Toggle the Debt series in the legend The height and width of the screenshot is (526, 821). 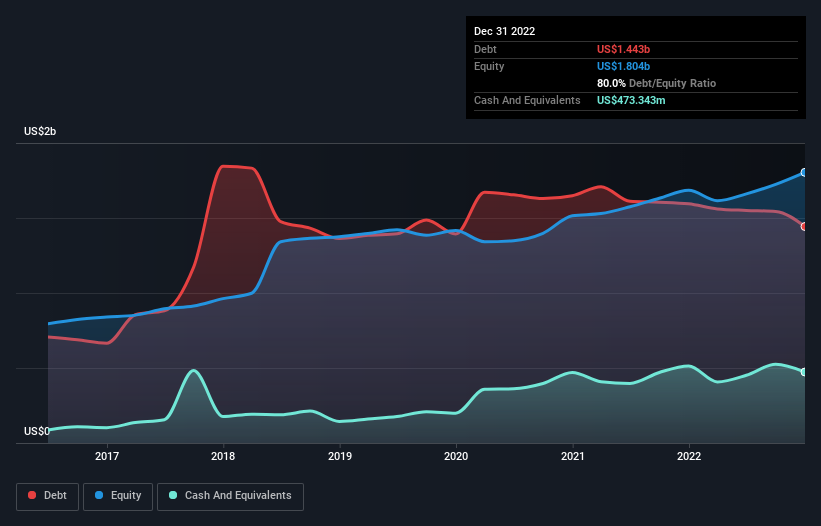(46, 495)
